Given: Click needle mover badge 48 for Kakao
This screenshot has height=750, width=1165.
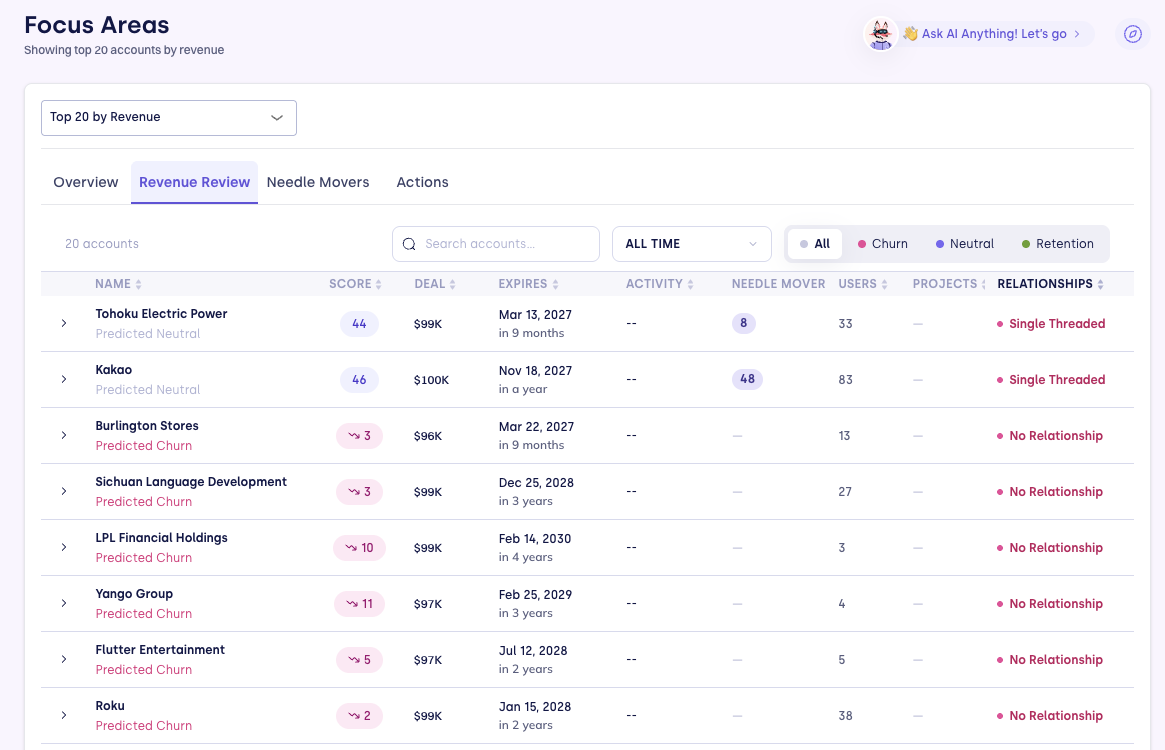Looking at the screenshot, I should 747,379.
